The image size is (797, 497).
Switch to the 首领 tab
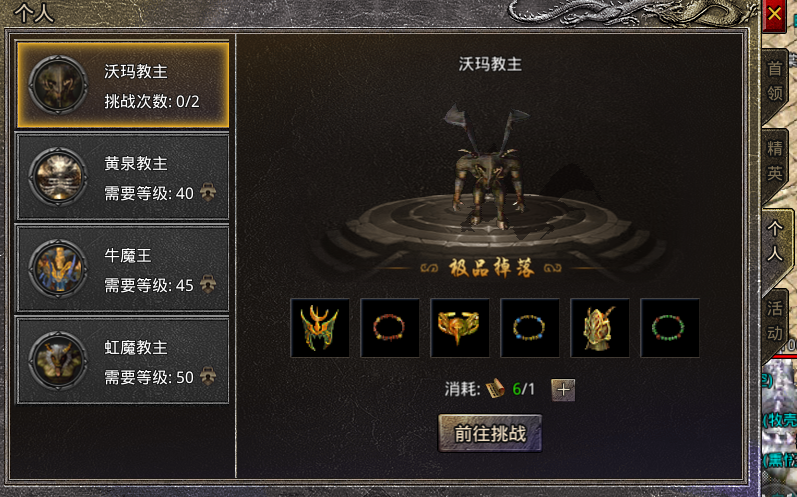(x=775, y=81)
